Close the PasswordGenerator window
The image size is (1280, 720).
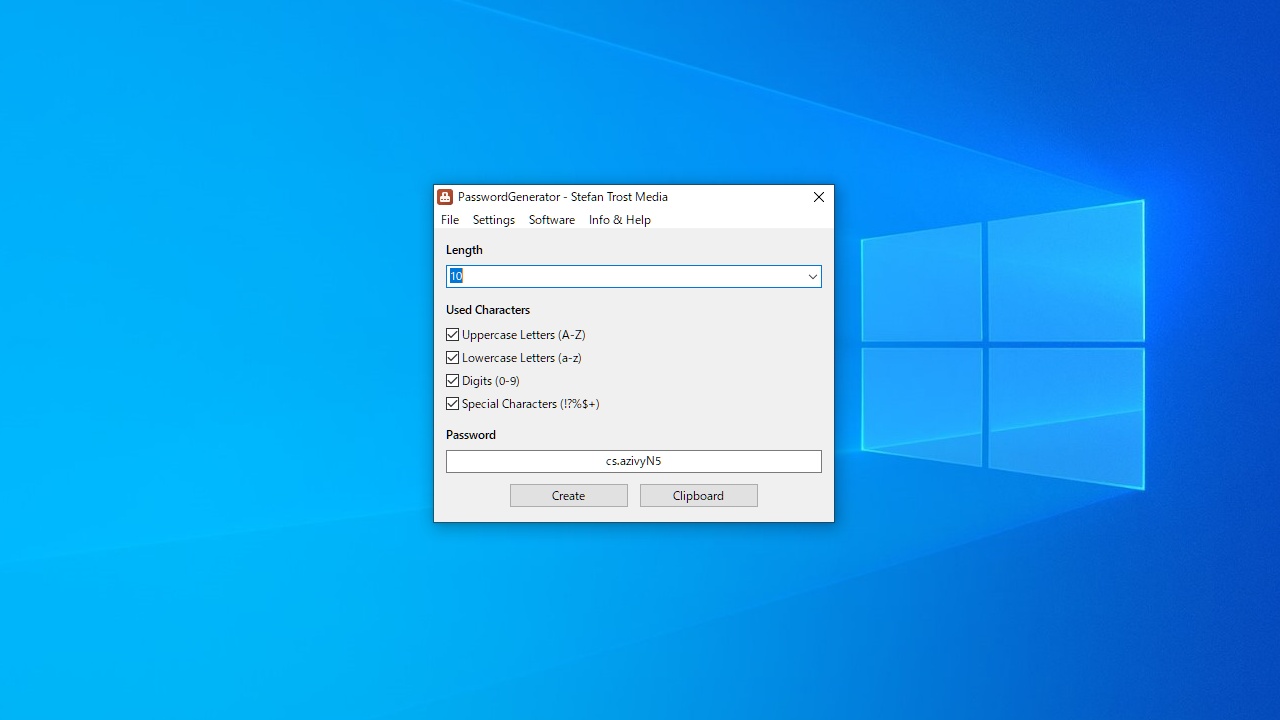[819, 197]
